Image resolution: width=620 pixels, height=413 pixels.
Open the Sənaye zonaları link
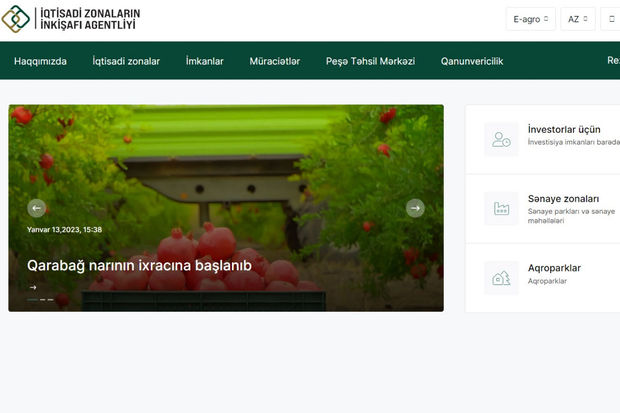click(x=563, y=199)
